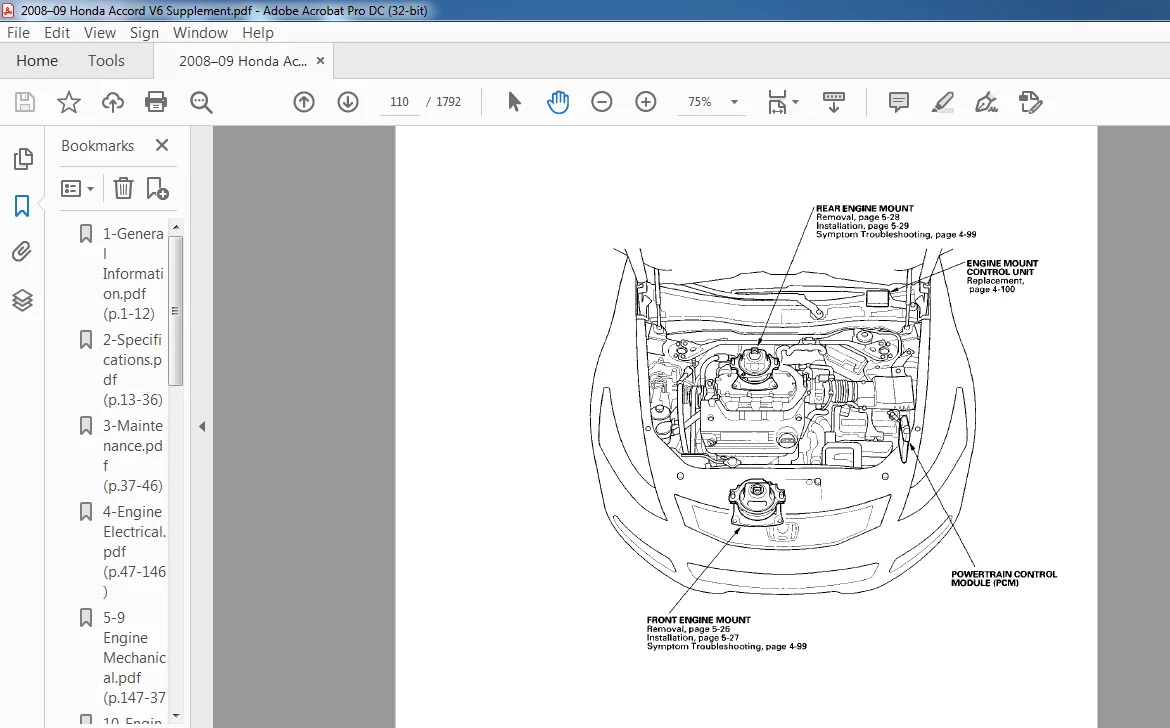The height and width of the screenshot is (728, 1170).
Task: Open the find text search tool
Action: pos(201,102)
